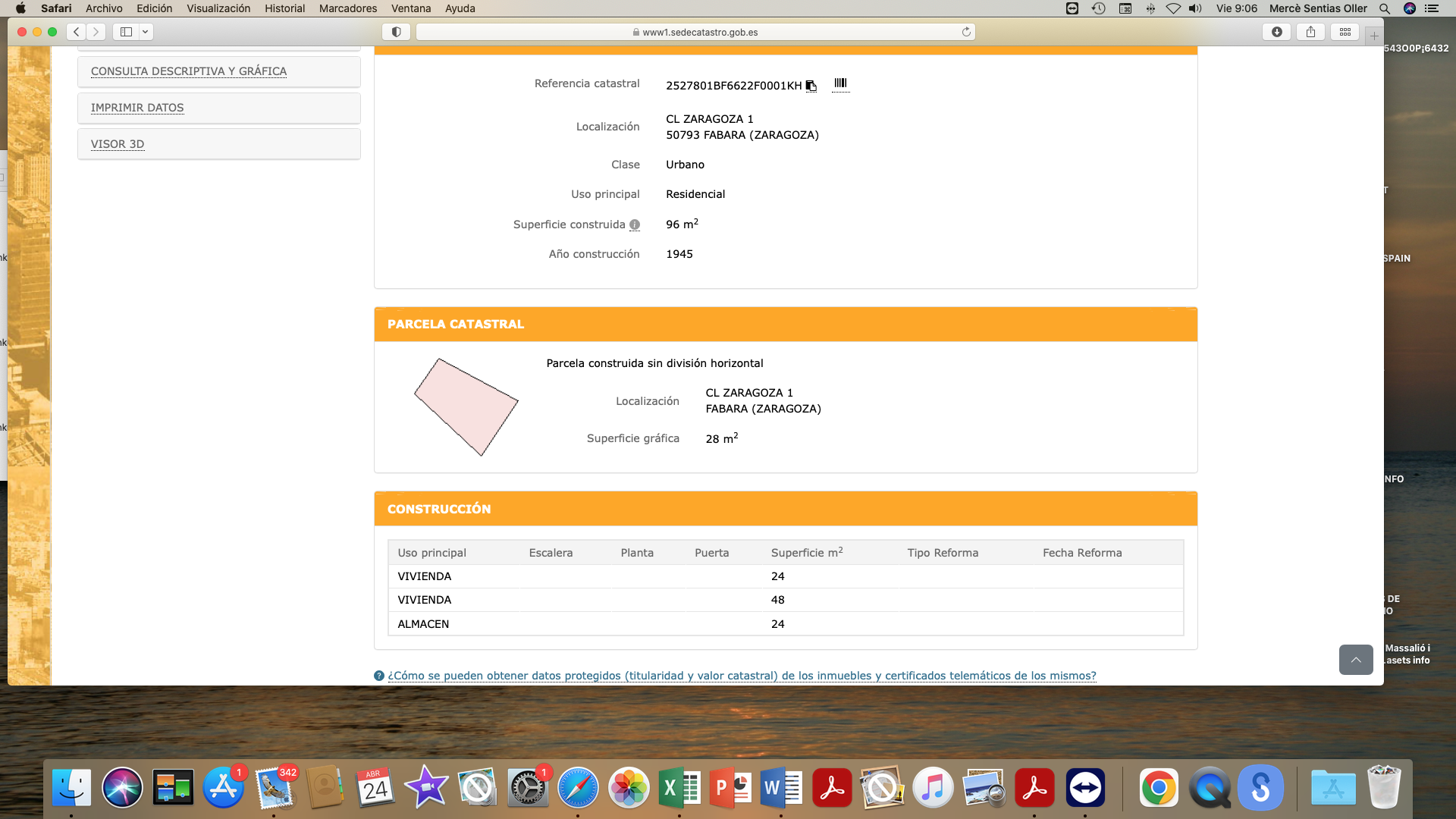1456x819 pixels.
Task: Open Microsoft Excel from the Dock
Action: pyautogui.click(x=679, y=788)
